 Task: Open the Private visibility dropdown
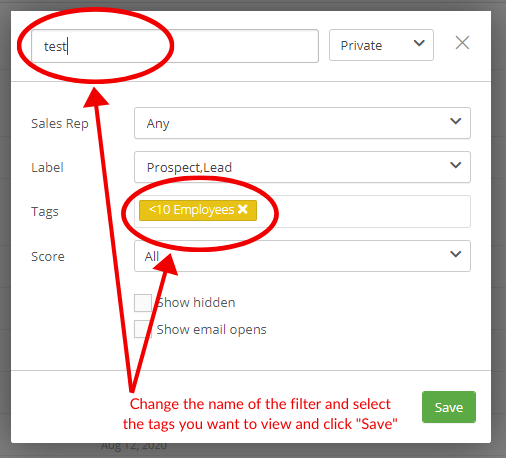coord(381,45)
